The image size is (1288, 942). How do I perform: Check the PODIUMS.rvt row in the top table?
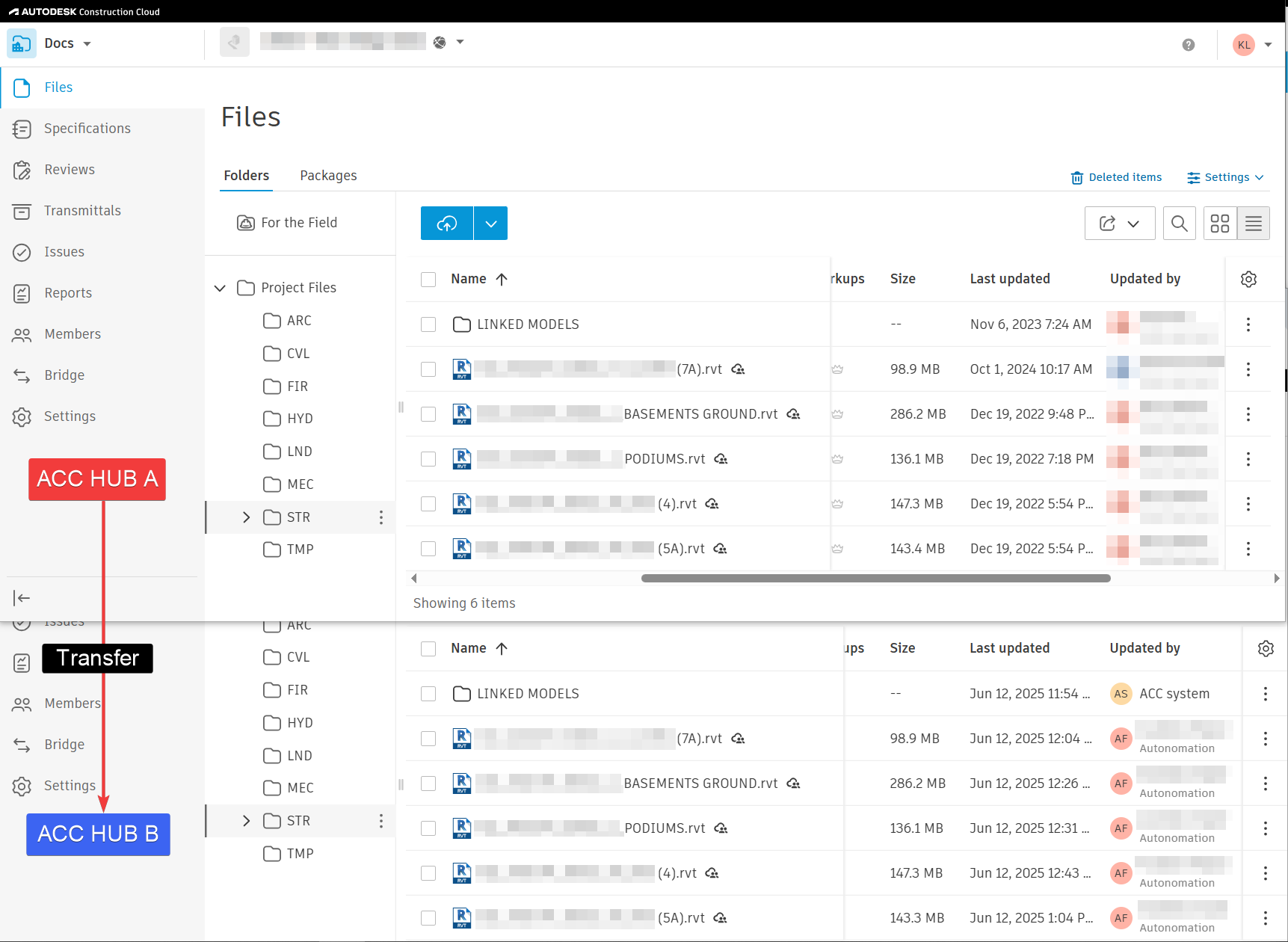[x=428, y=459]
